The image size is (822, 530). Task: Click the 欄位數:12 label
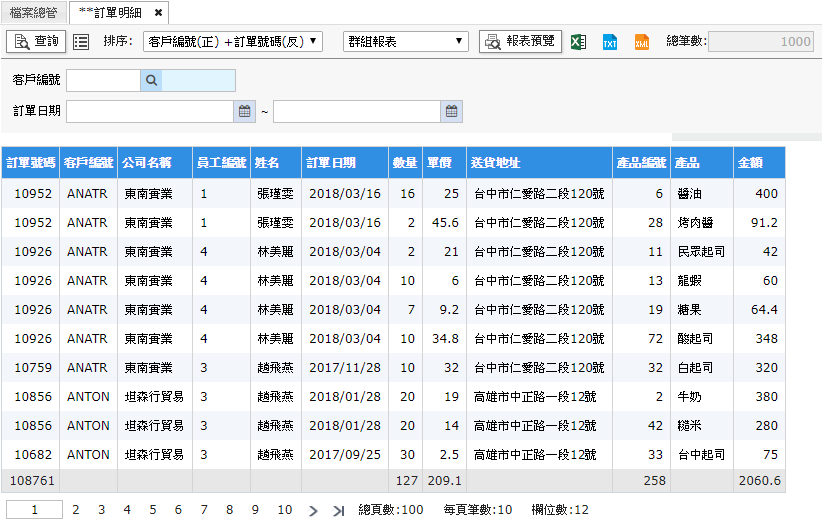[560, 510]
